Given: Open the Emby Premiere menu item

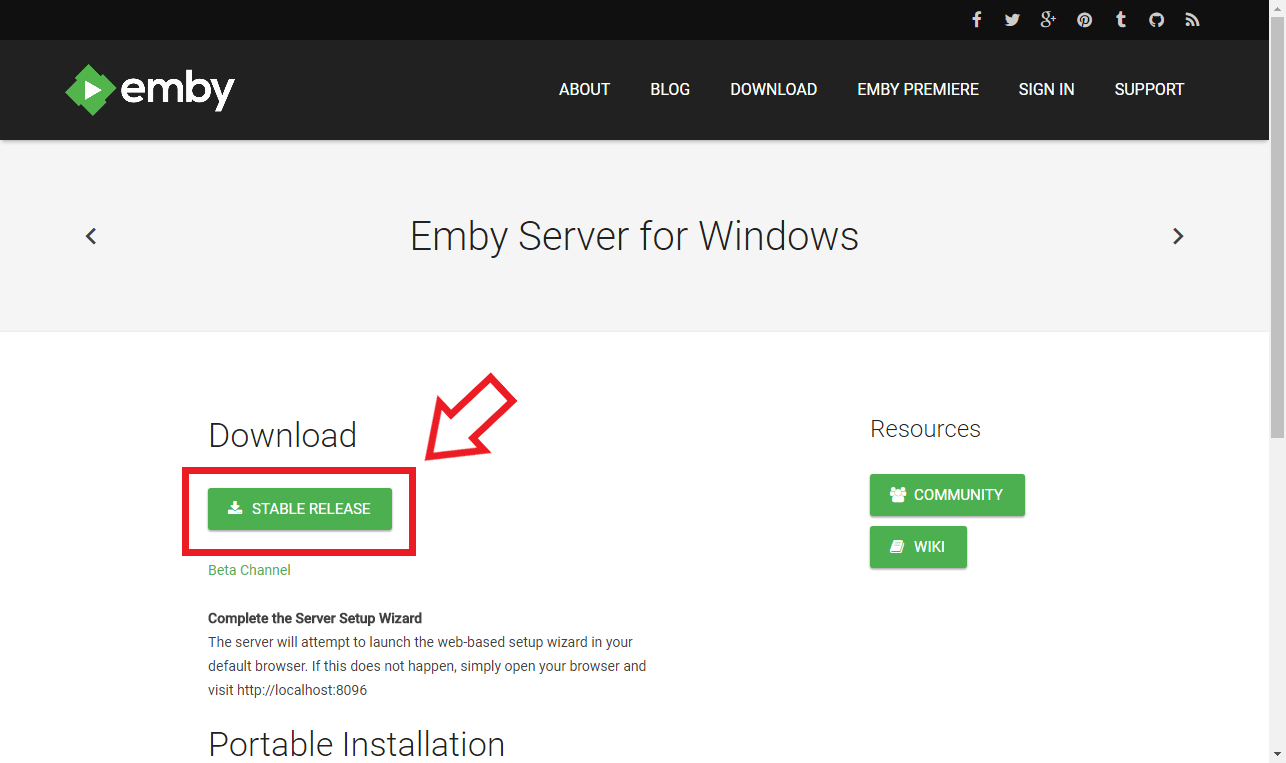Looking at the screenshot, I should click(x=918, y=89).
